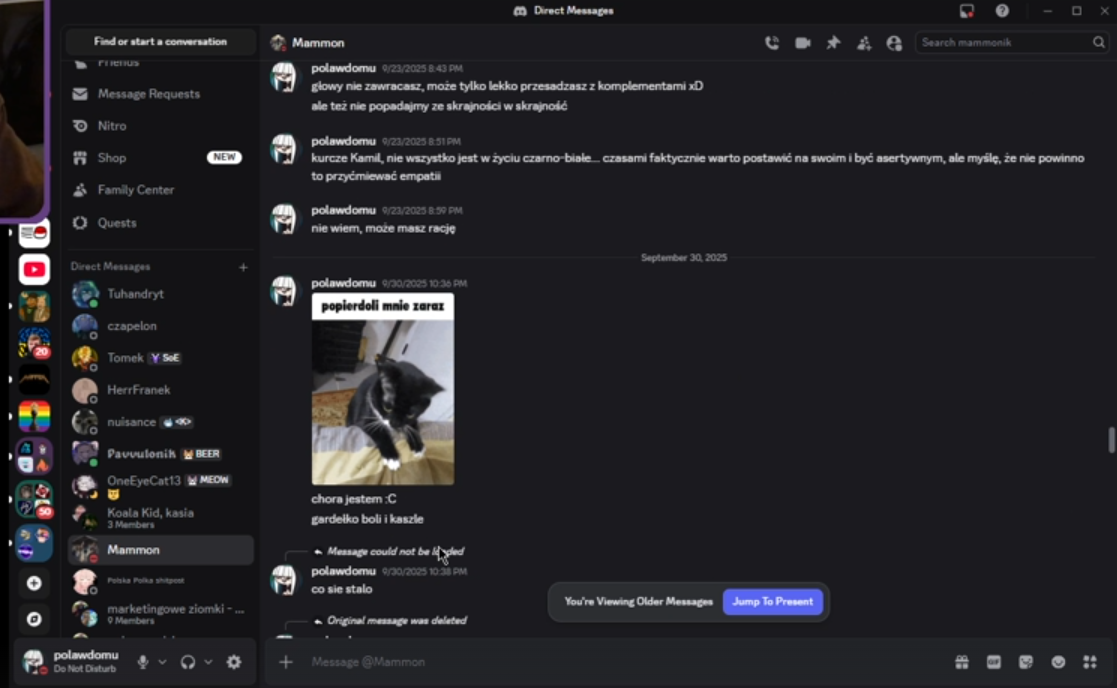Expand the microphone input options arrow
1117x688 pixels.
pyautogui.click(x=162, y=662)
